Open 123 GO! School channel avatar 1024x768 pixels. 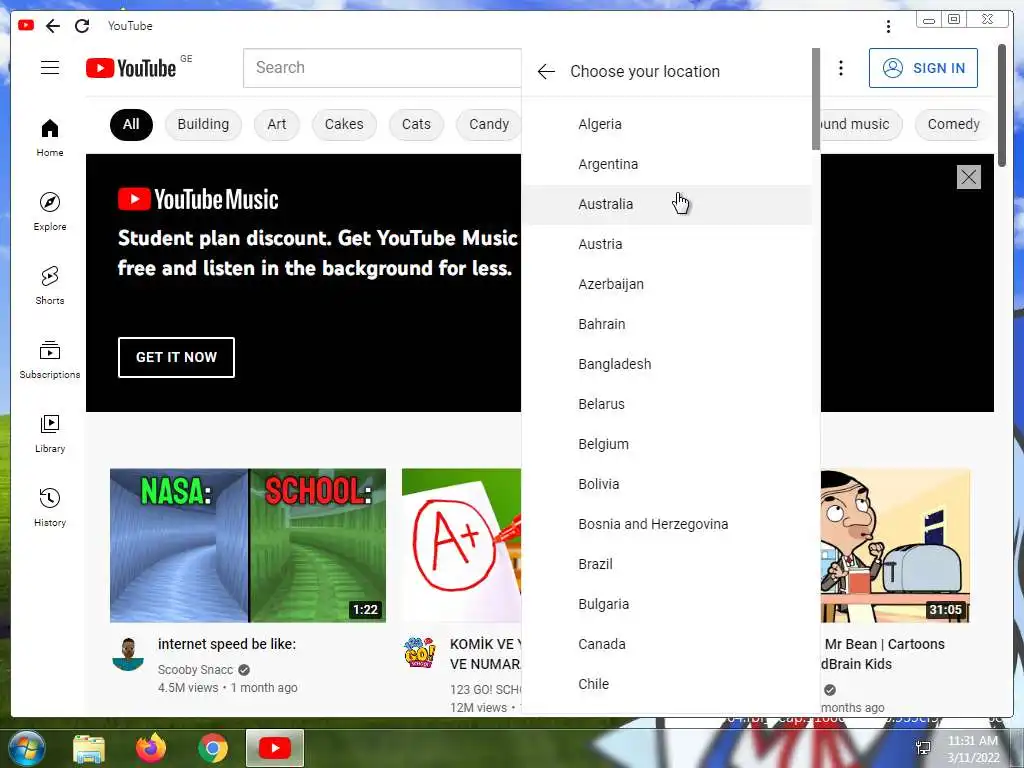(419, 652)
